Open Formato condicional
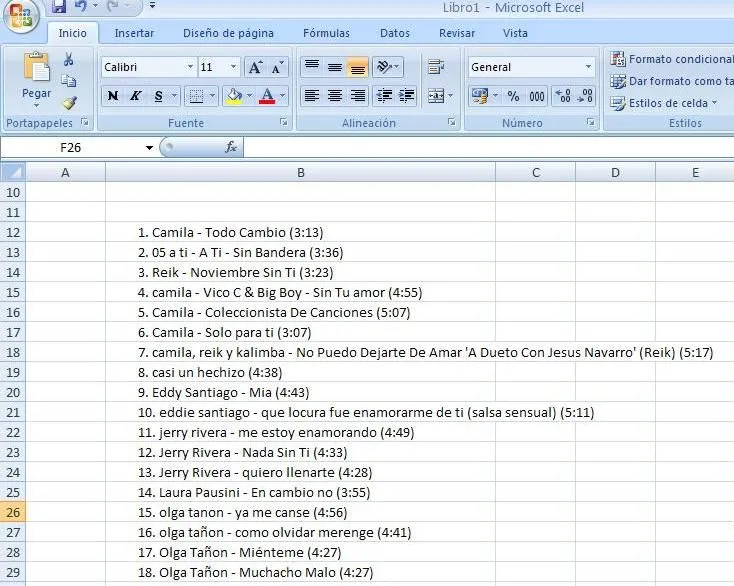 [x=671, y=59]
